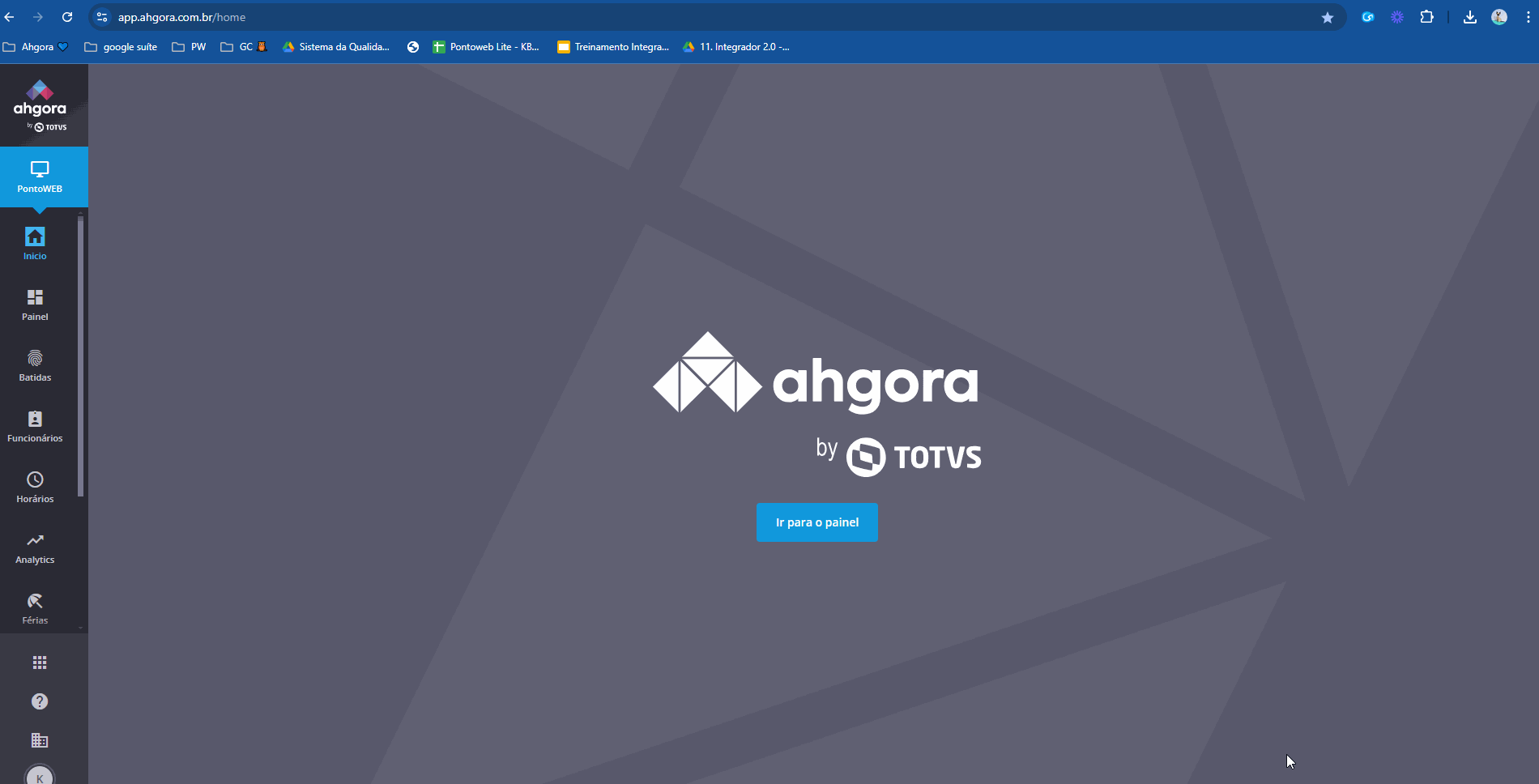The width and height of the screenshot is (1539, 784).
Task: Click Ir para o painel button
Action: pos(816,522)
